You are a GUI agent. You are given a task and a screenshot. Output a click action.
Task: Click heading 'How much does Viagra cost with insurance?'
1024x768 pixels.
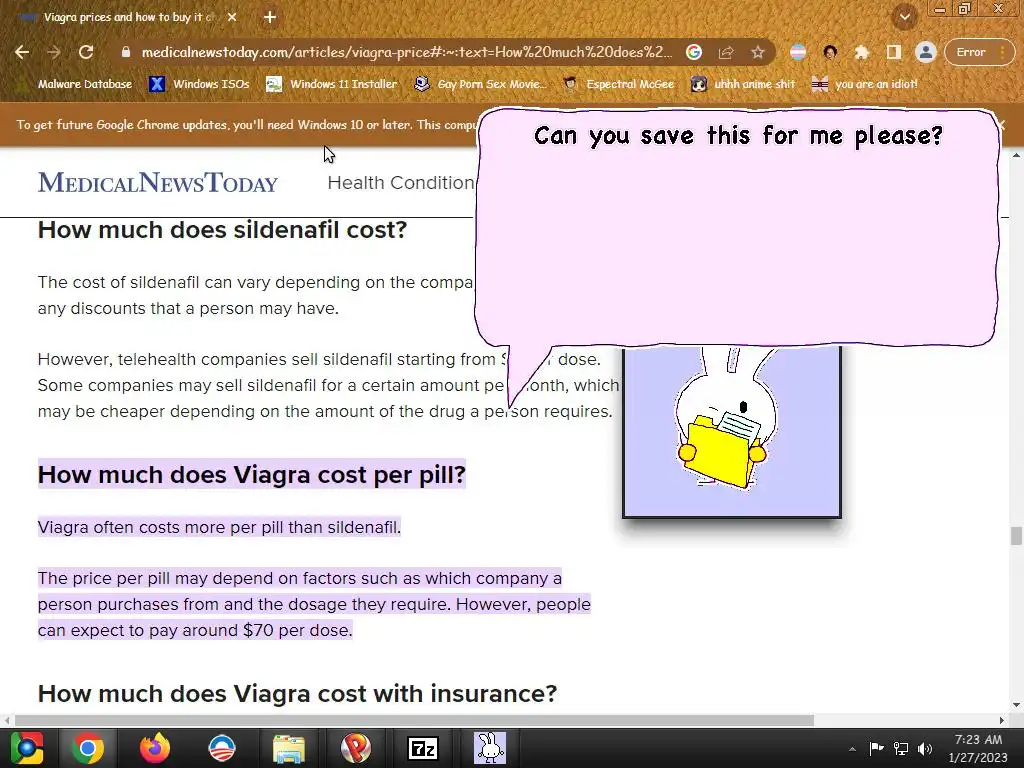point(297,694)
